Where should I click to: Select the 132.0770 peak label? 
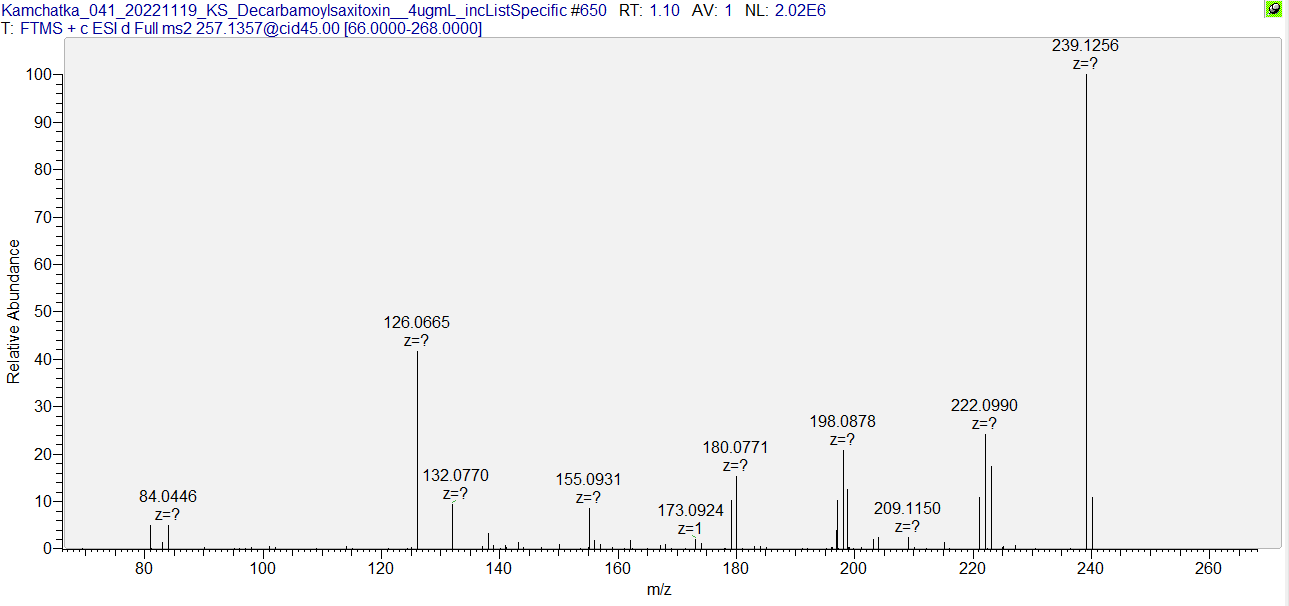coord(456,476)
